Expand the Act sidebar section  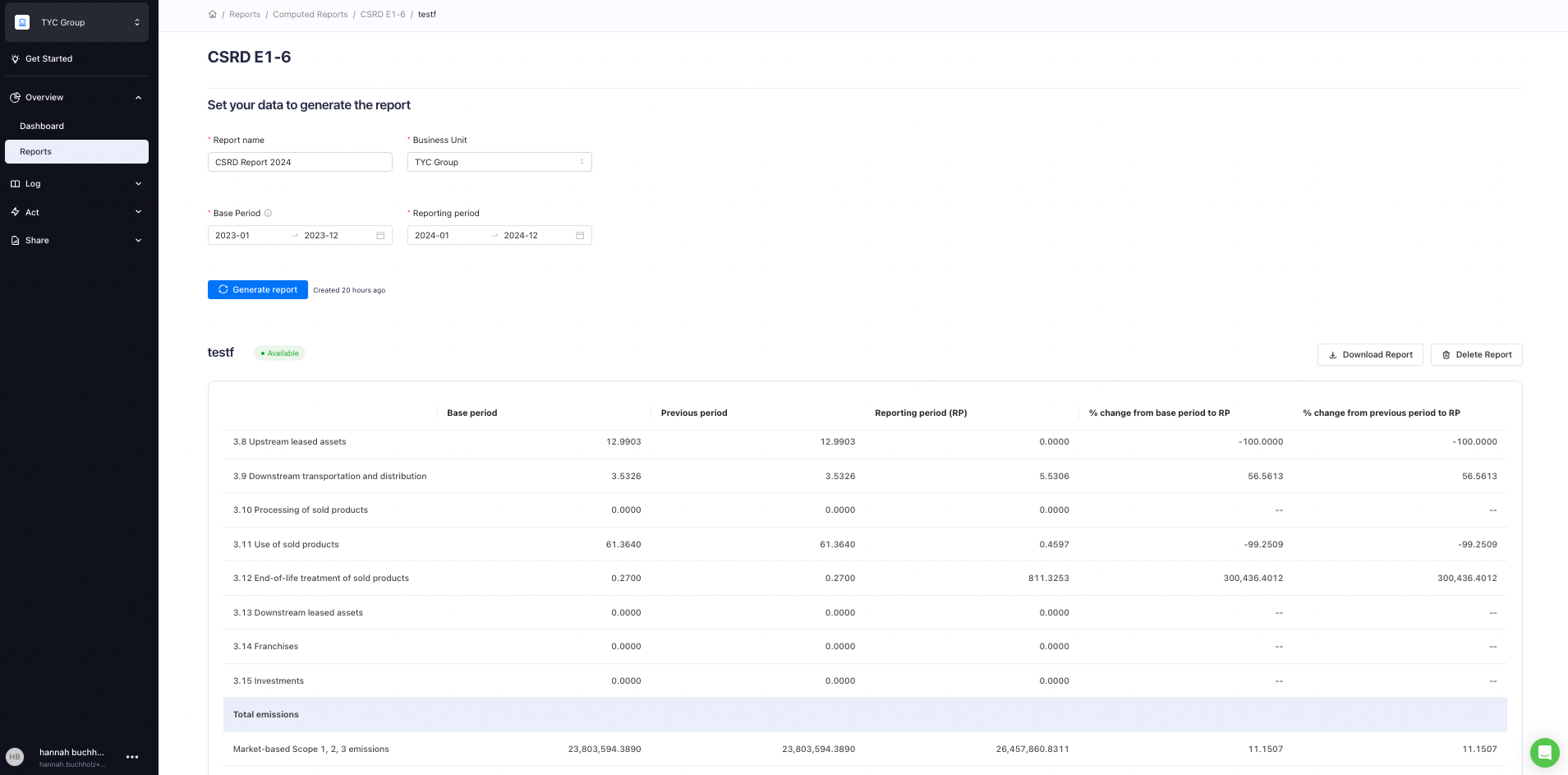click(x=76, y=212)
